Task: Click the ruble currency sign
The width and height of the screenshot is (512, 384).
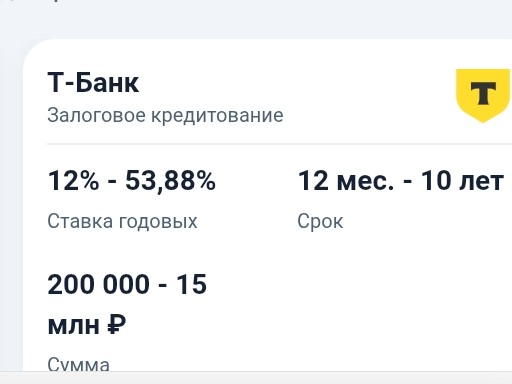Action: pyautogui.click(x=117, y=325)
